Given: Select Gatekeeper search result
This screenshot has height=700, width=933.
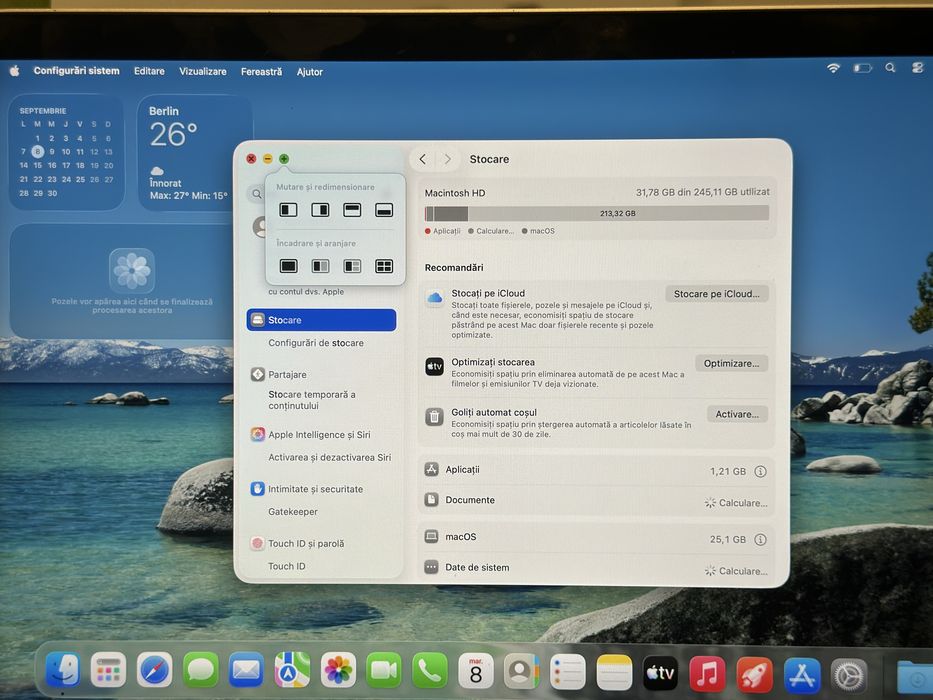Looking at the screenshot, I should (293, 511).
